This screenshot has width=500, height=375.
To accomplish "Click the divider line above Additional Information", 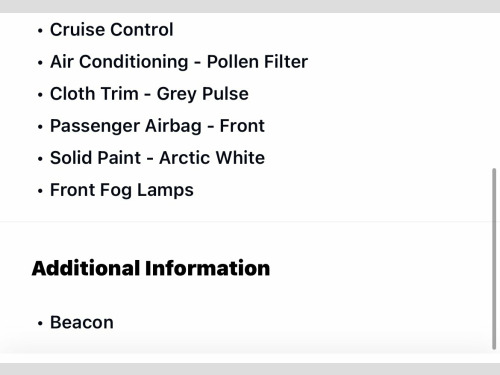I will (246, 221).
